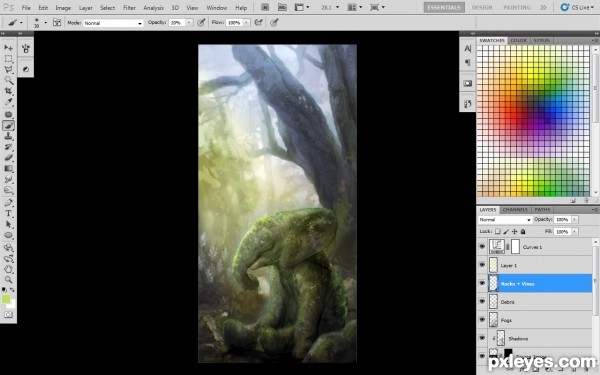Select the Eraser tool

click(8, 158)
